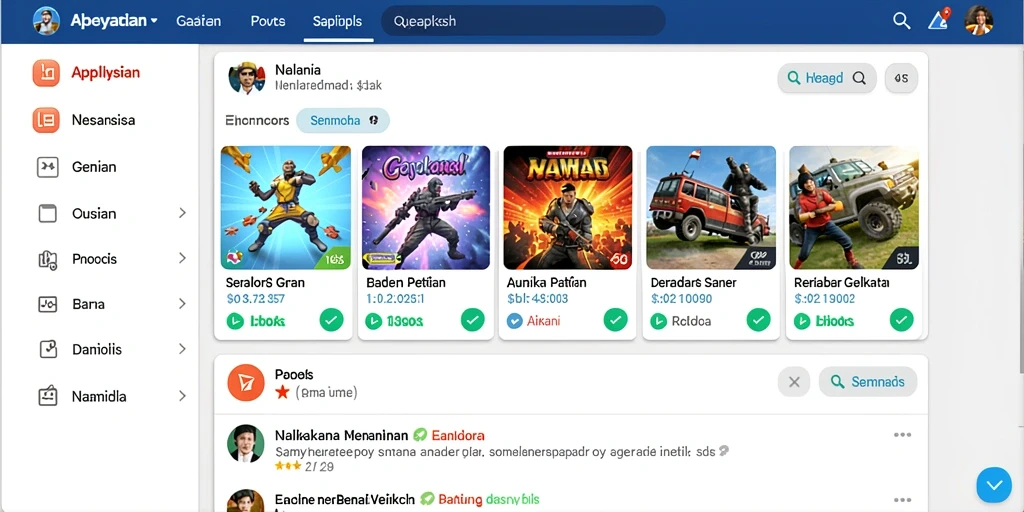Click the green verified badge beside Nalkakana Menaninan
Image resolution: width=1024 pixels, height=512 pixels.
421,435
